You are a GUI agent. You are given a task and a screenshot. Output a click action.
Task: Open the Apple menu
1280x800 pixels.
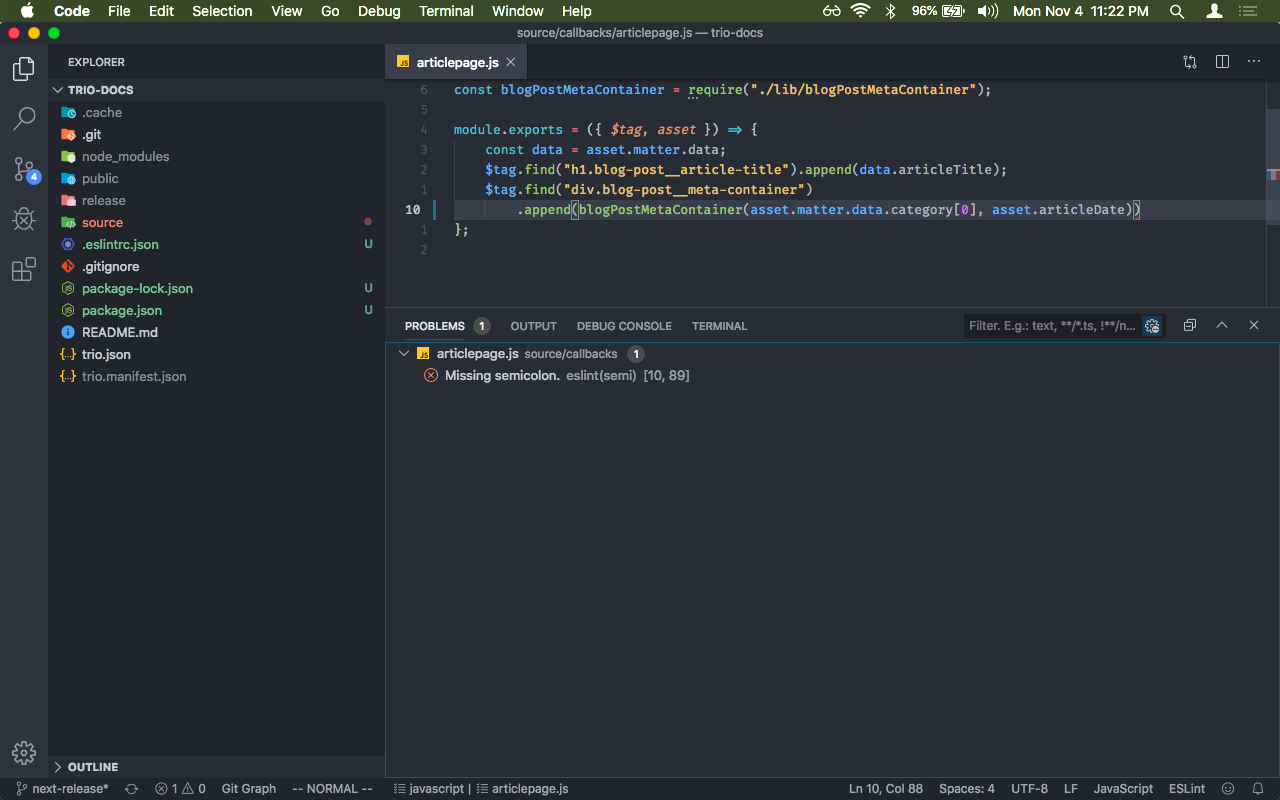[27, 11]
